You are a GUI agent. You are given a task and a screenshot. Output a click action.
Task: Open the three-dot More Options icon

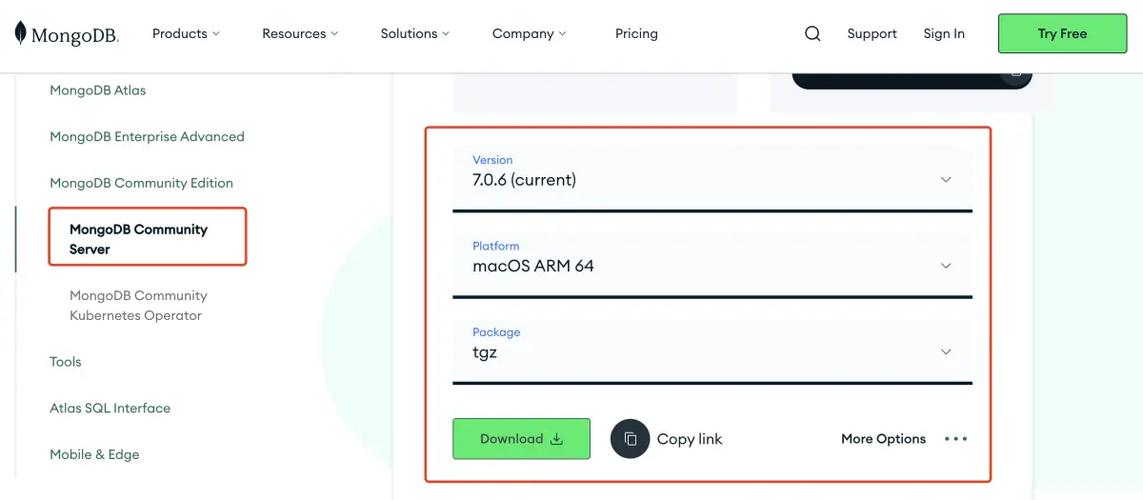point(956,439)
